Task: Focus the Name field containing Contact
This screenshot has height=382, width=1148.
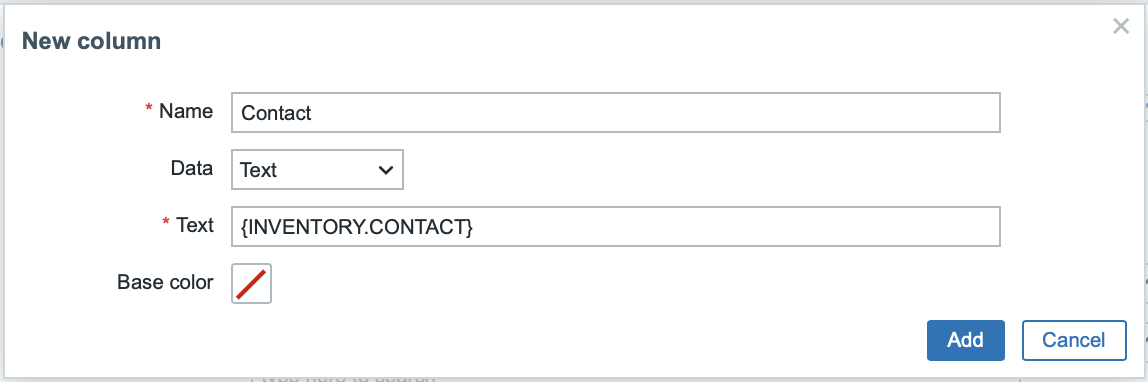Action: [x=616, y=113]
